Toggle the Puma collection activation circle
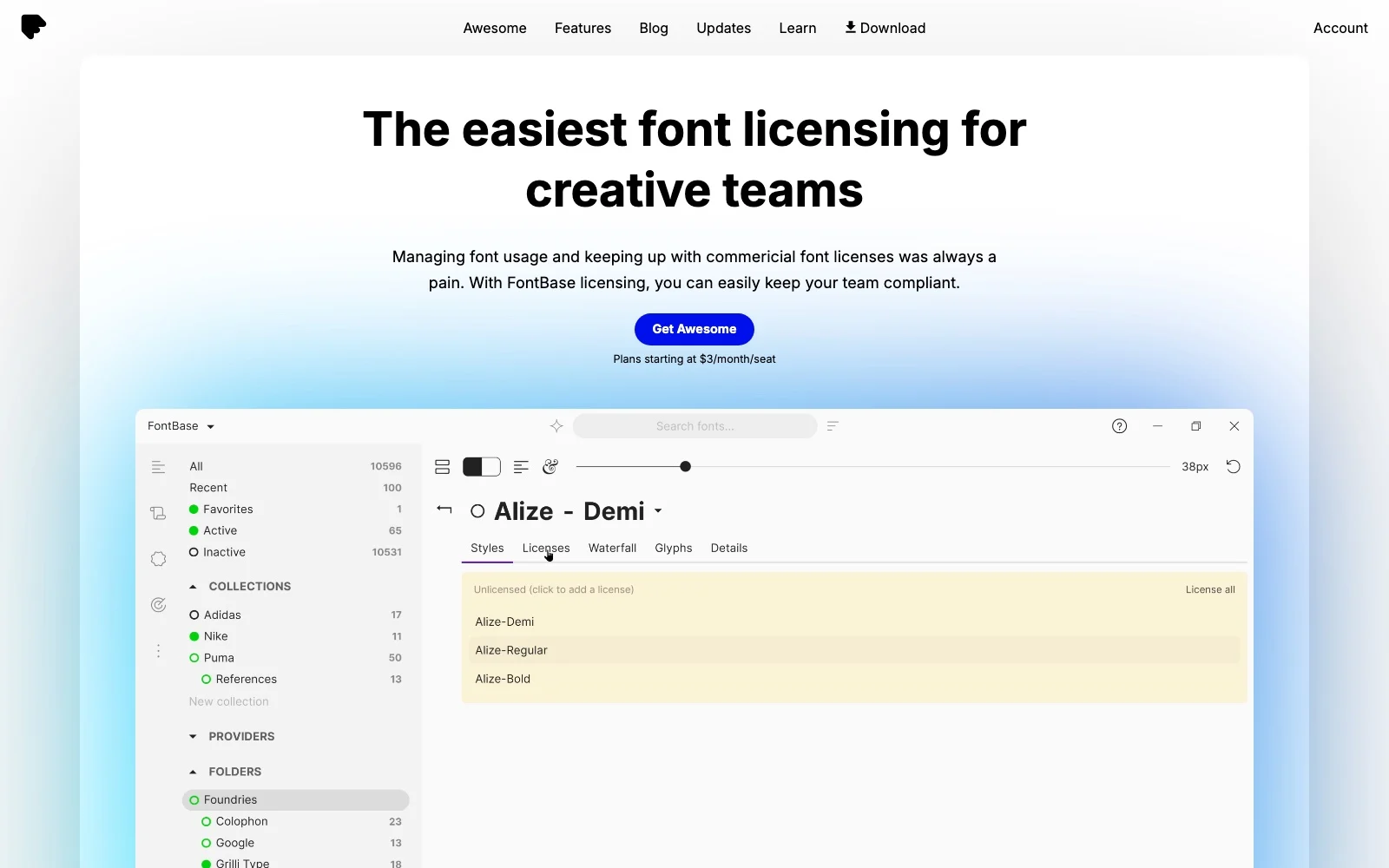1389x868 pixels. tap(194, 658)
